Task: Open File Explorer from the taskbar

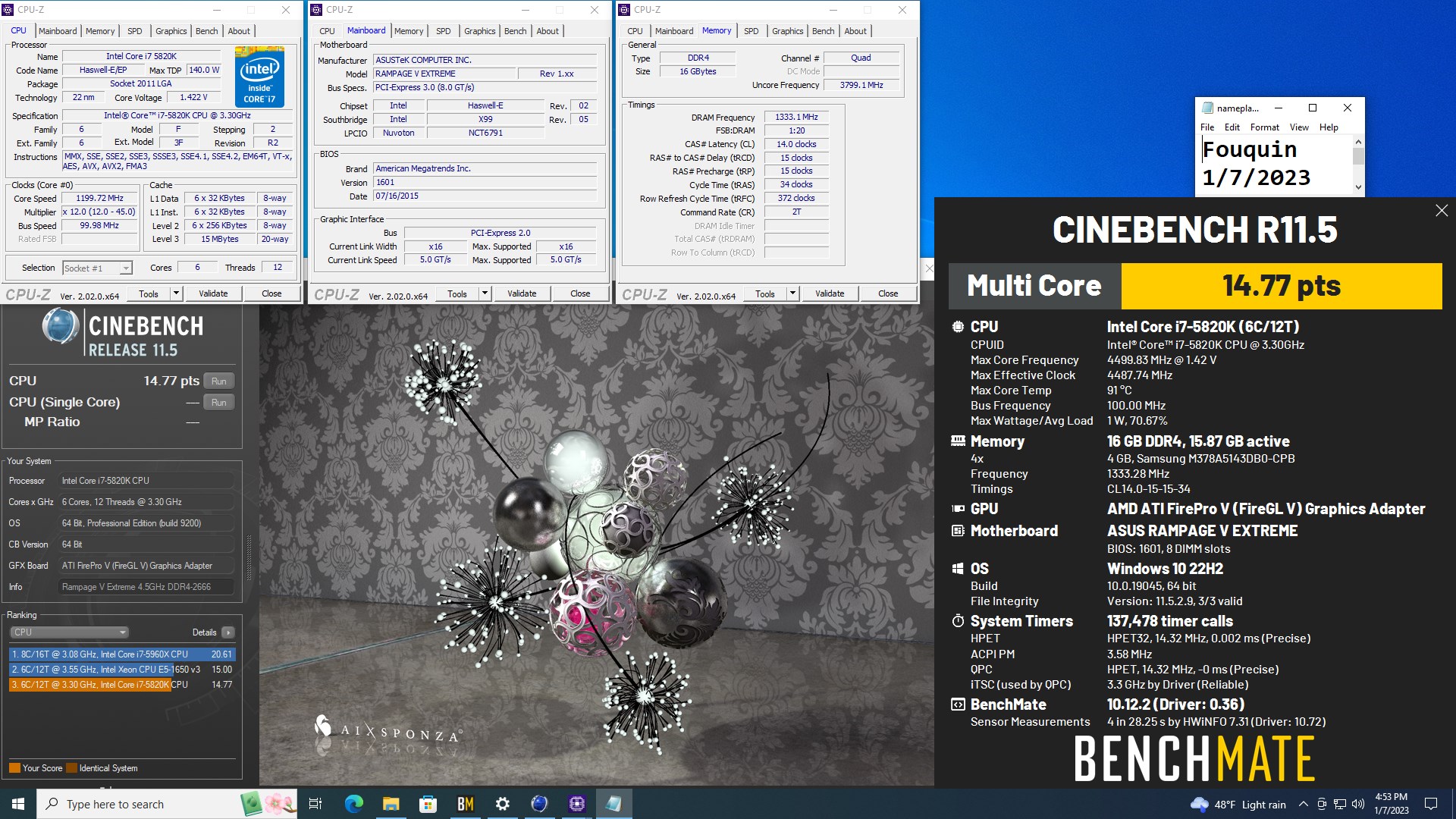Action: coord(391,804)
